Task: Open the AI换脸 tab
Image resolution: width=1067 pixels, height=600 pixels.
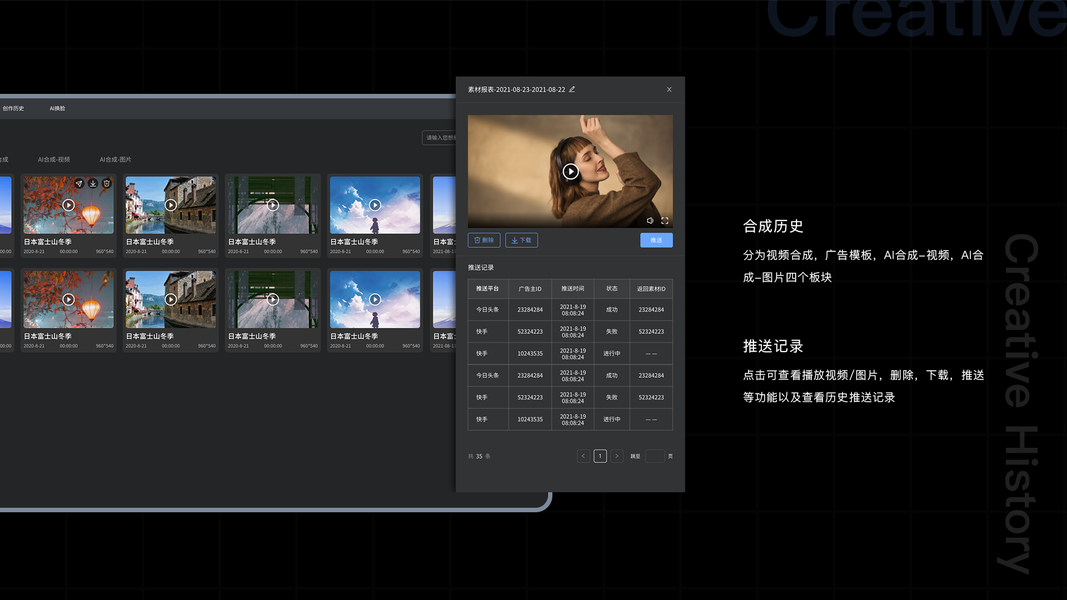Action: (57, 108)
